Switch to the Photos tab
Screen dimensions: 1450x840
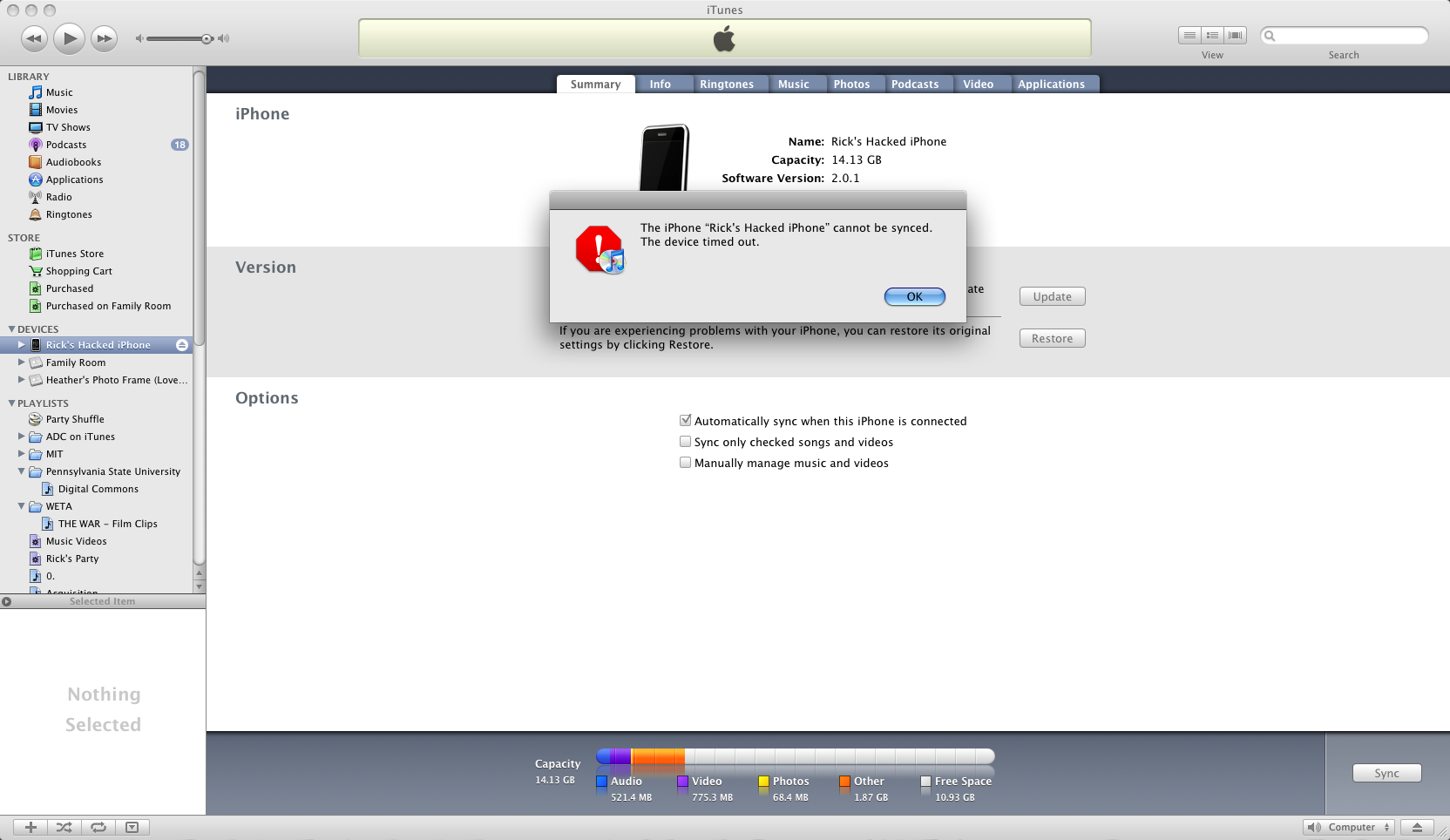pos(853,84)
